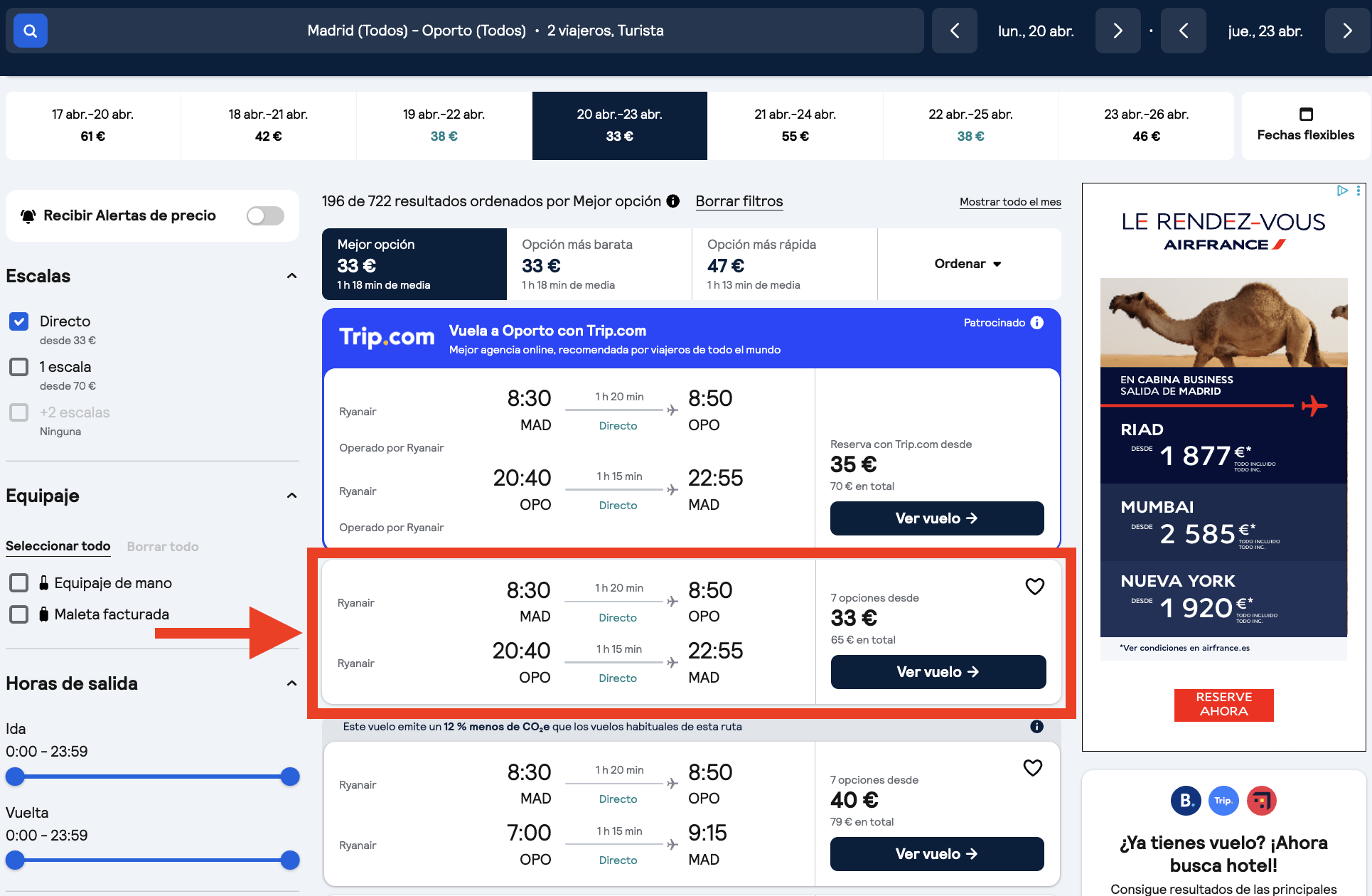Viewport: 1372px width, 896px height.
Task: Toggle Recibir Alertas de precio switch
Action: pyautogui.click(x=265, y=215)
